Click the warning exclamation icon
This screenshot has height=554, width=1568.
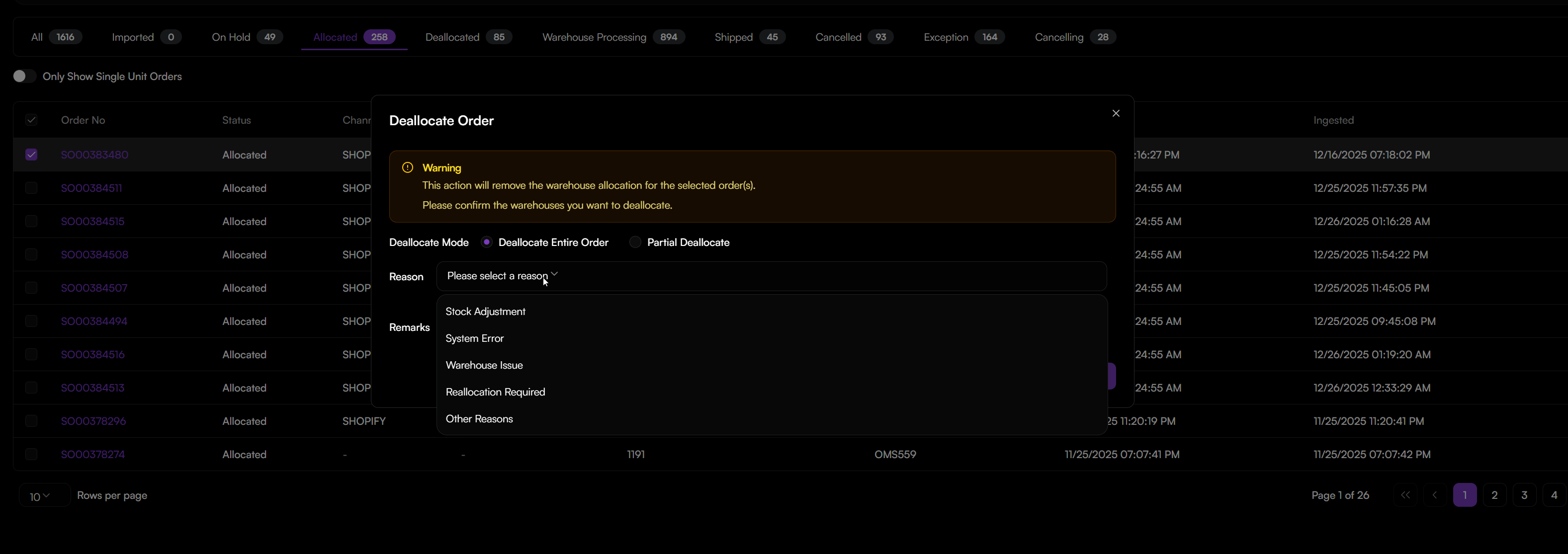407,167
